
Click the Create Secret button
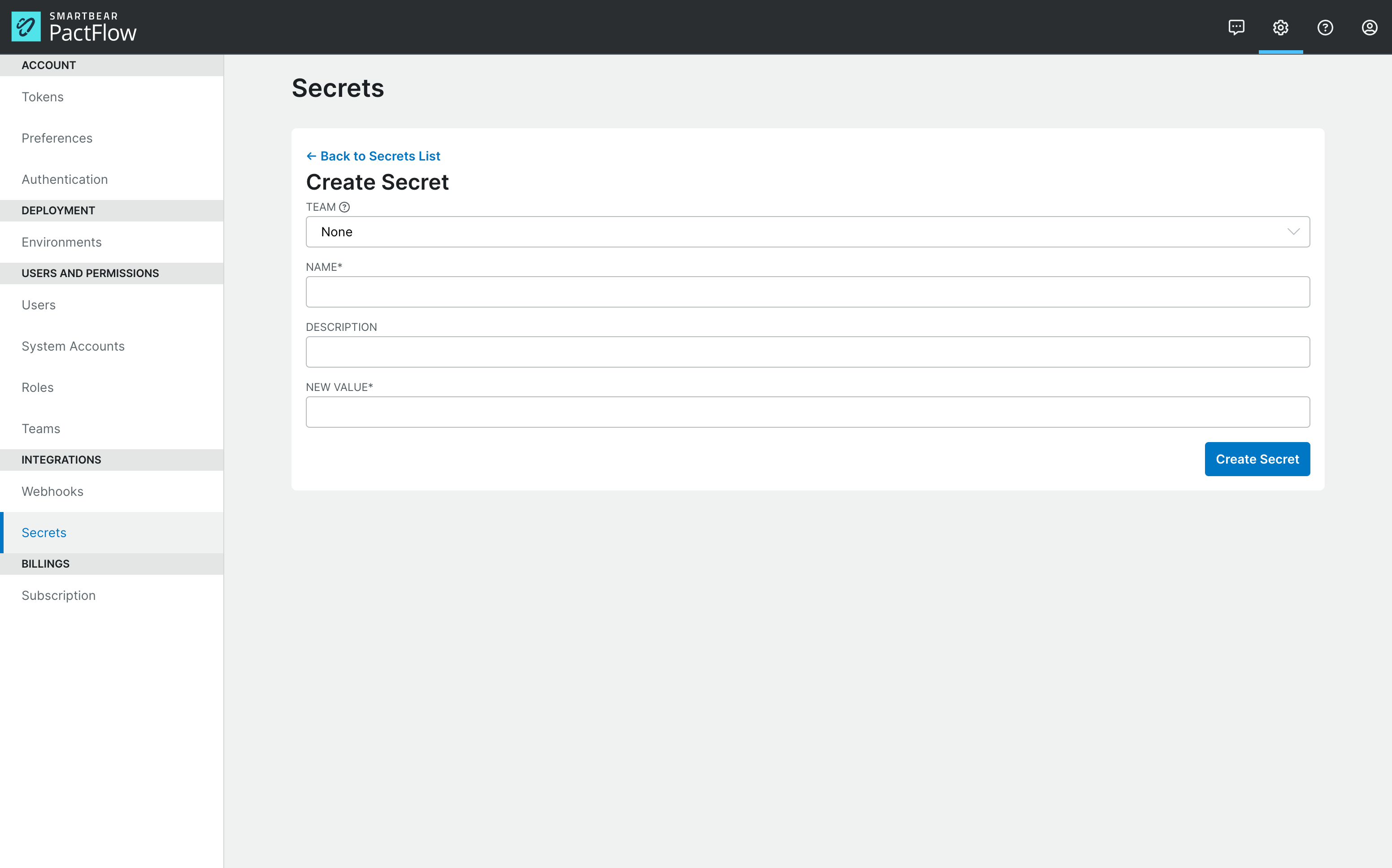(1257, 459)
